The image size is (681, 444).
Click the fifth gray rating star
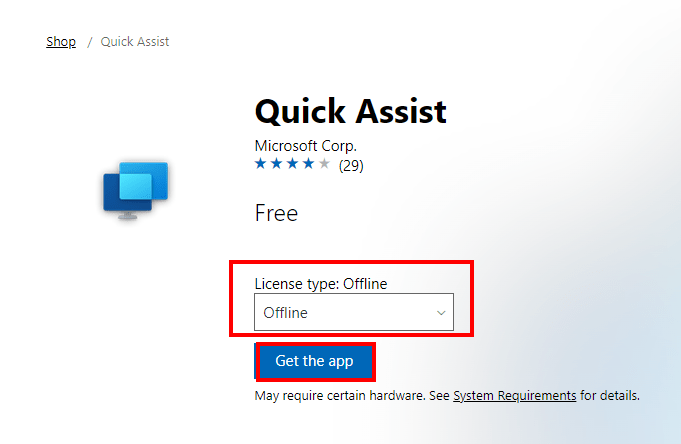coord(324,164)
